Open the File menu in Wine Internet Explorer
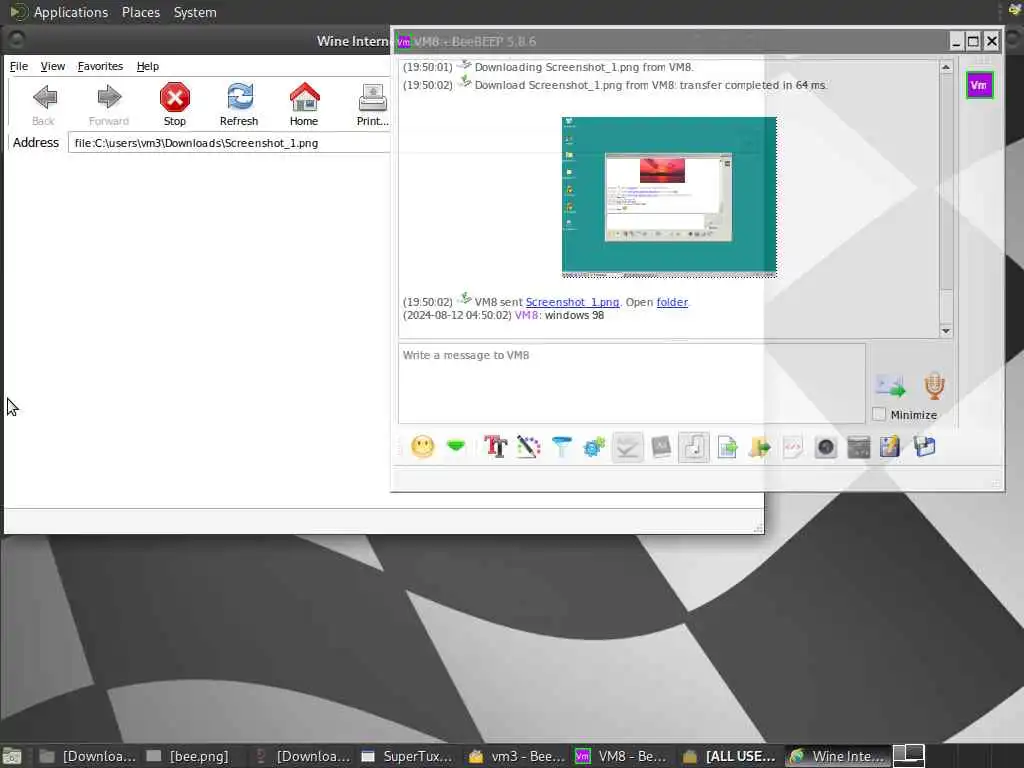 [18, 66]
